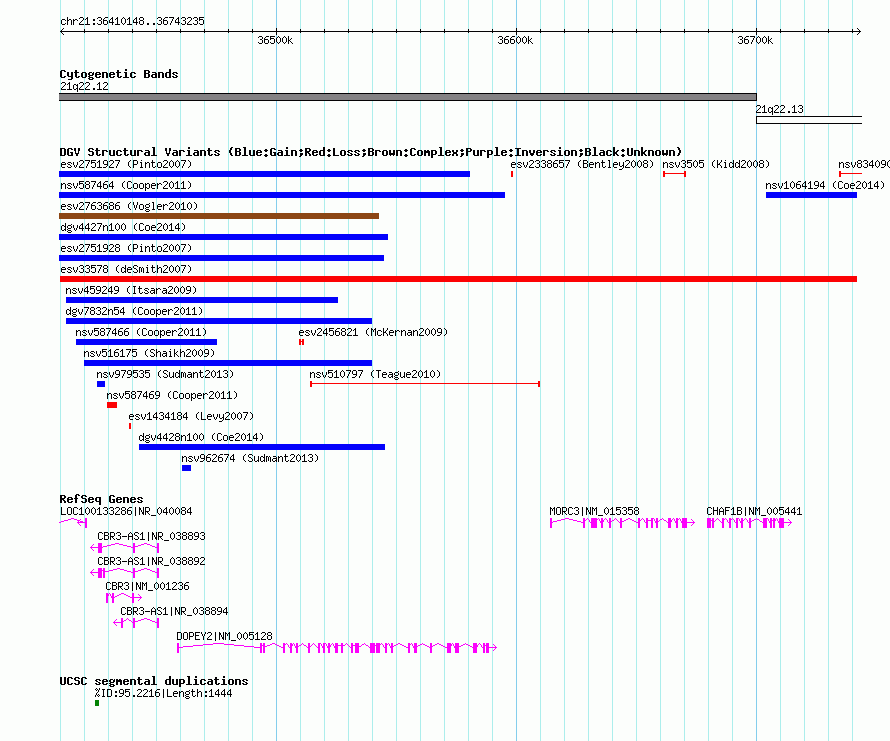Click the nsv962674 (Sudmant2013) text label
890x741 pixels.
pyautogui.click(x=250, y=458)
